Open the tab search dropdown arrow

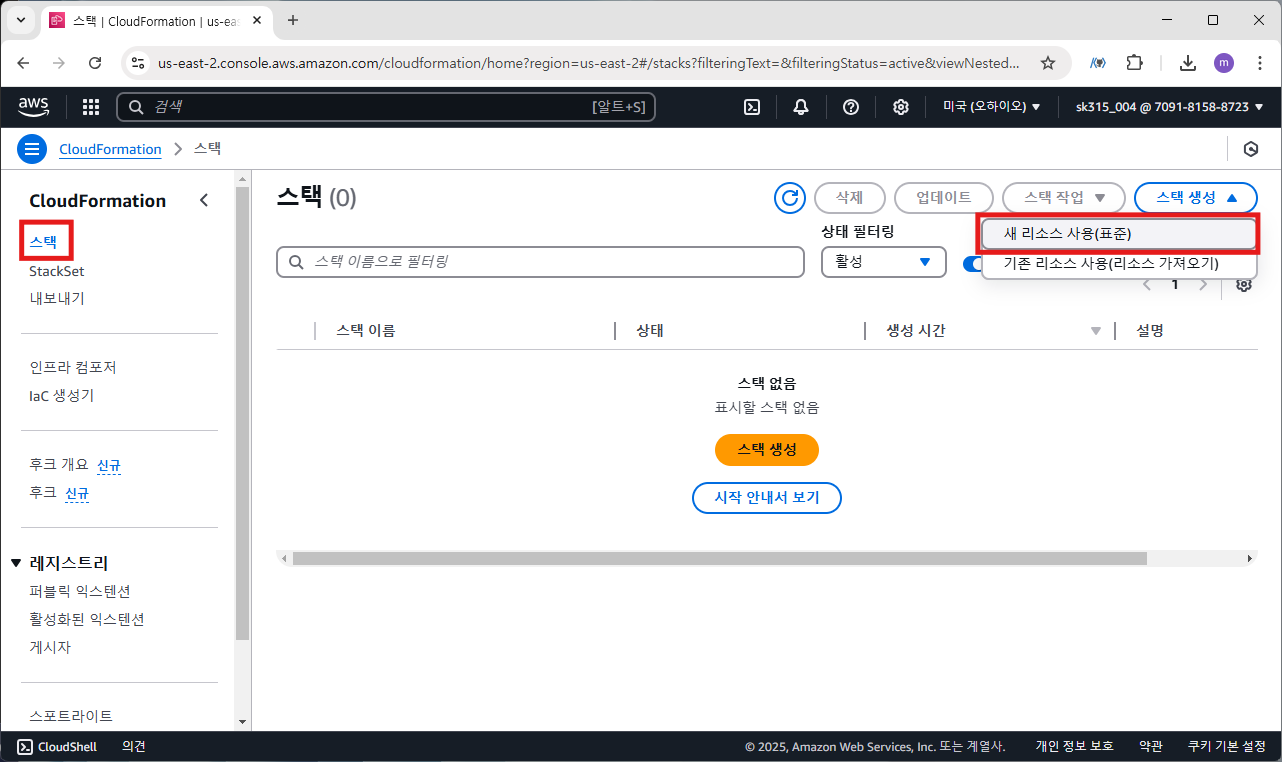(20, 20)
